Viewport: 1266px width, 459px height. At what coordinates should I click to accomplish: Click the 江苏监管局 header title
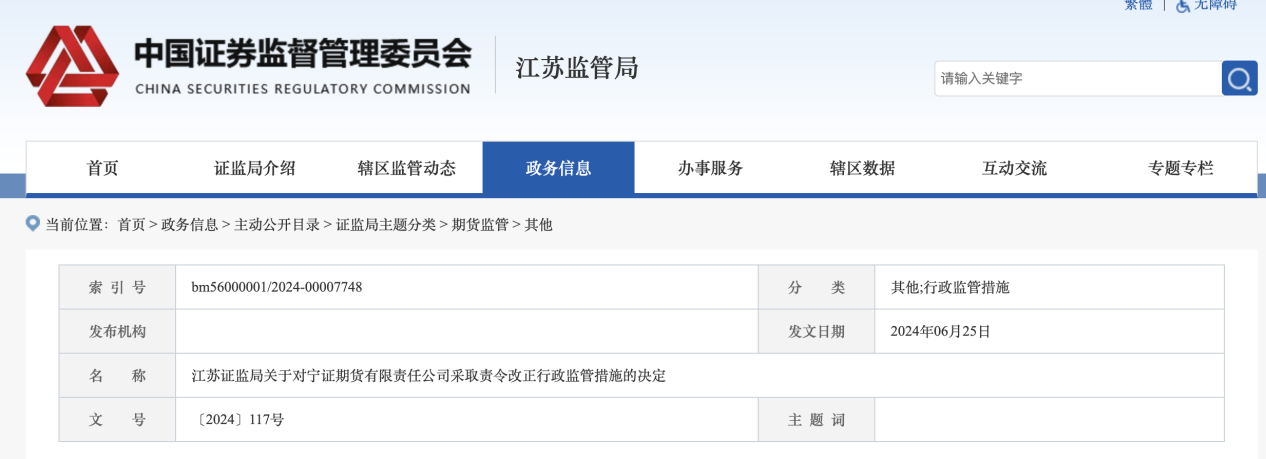[x=577, y=68]
